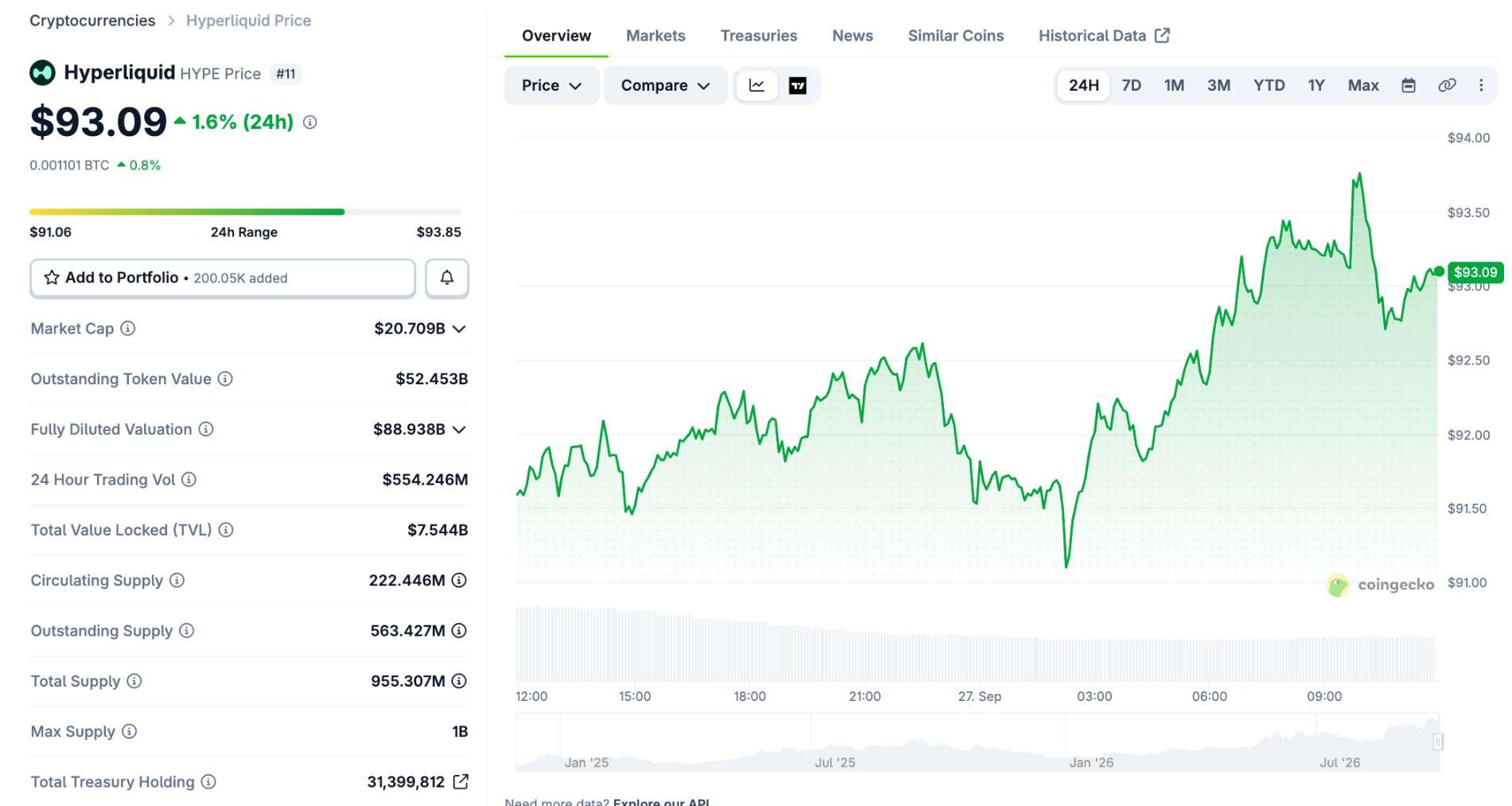Show 24 Hour Trading Vol info icon
Viewport: 1512px width, 806px height.
point(189,480)
